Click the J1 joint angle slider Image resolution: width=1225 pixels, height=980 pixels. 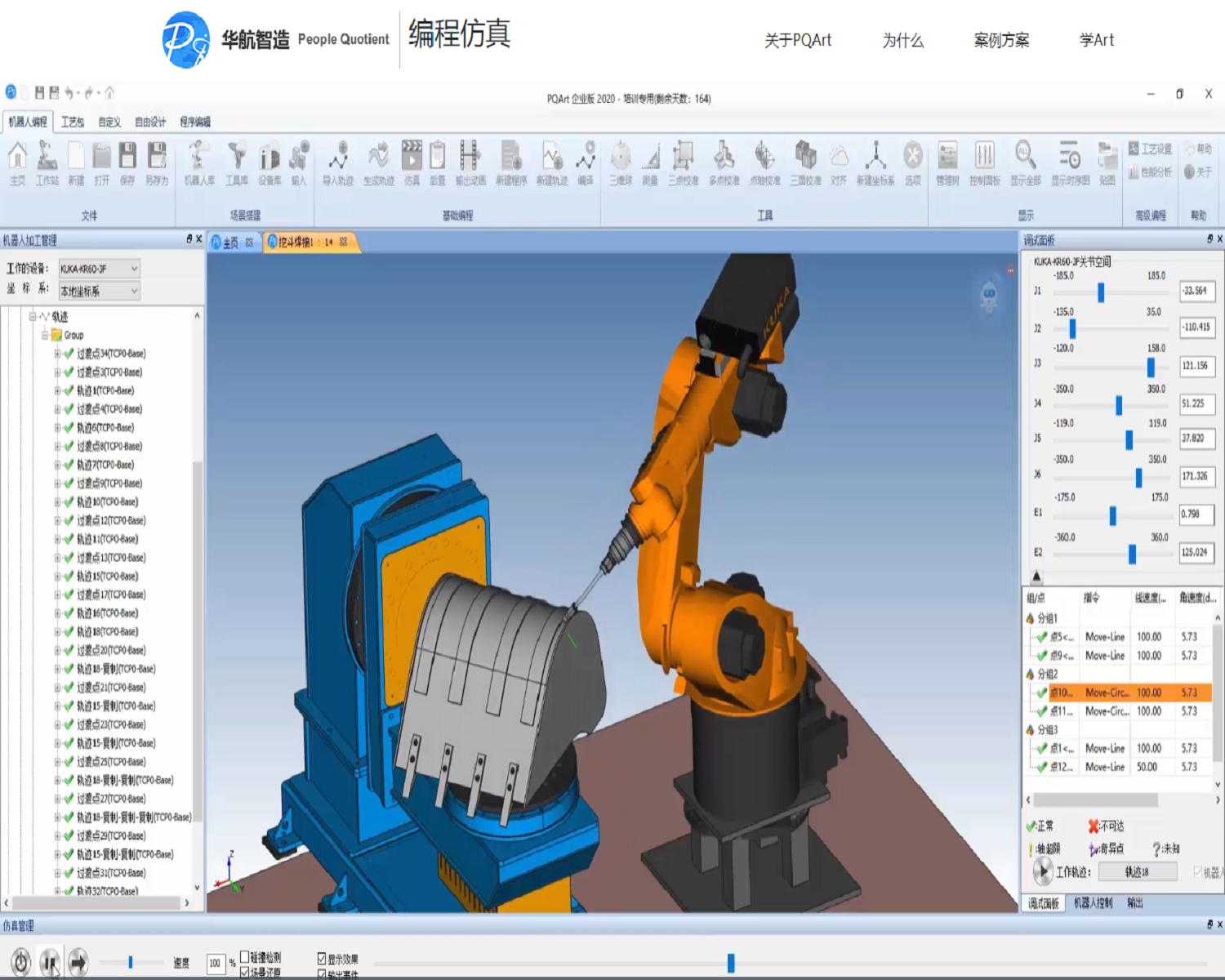(x=1101, y=292)
